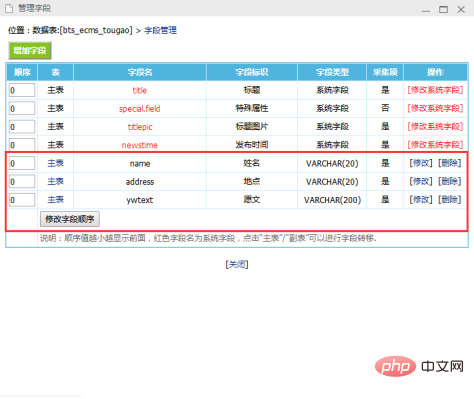Edit order input for title row

point(22,90)
